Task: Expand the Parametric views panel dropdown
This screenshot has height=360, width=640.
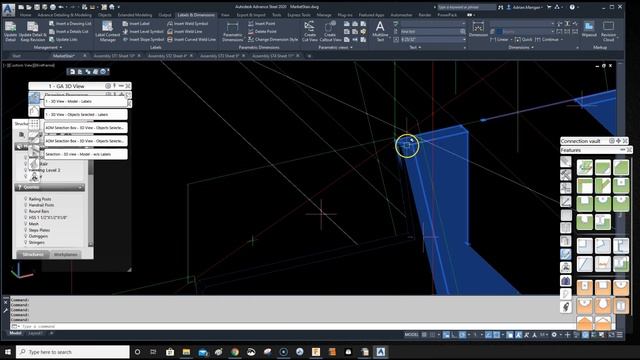Action: tap(335, 48)
